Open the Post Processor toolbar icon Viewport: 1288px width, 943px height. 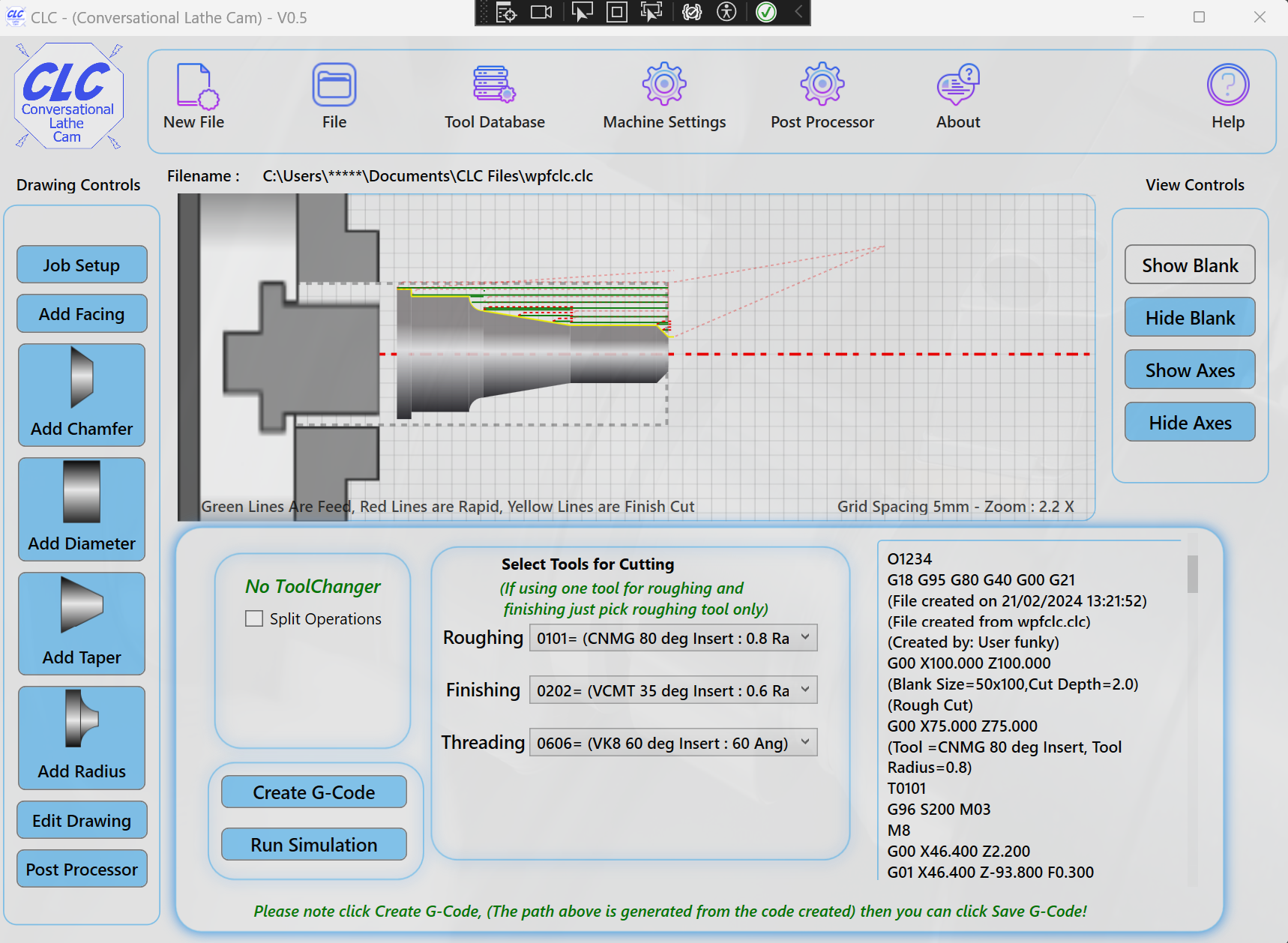pos(822,84)
